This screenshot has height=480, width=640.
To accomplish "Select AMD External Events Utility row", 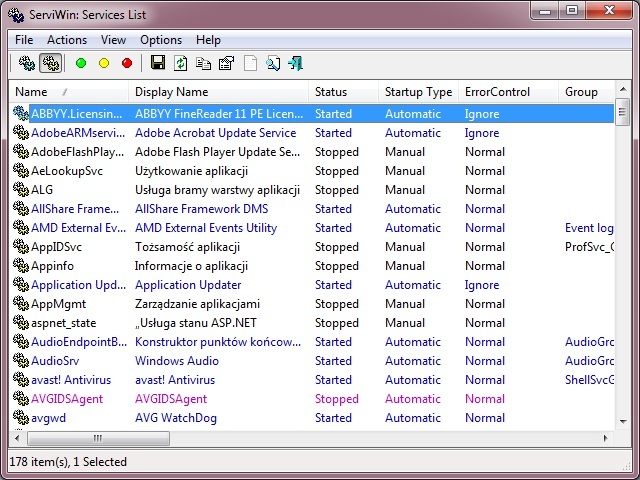I will tap(313, 227).
